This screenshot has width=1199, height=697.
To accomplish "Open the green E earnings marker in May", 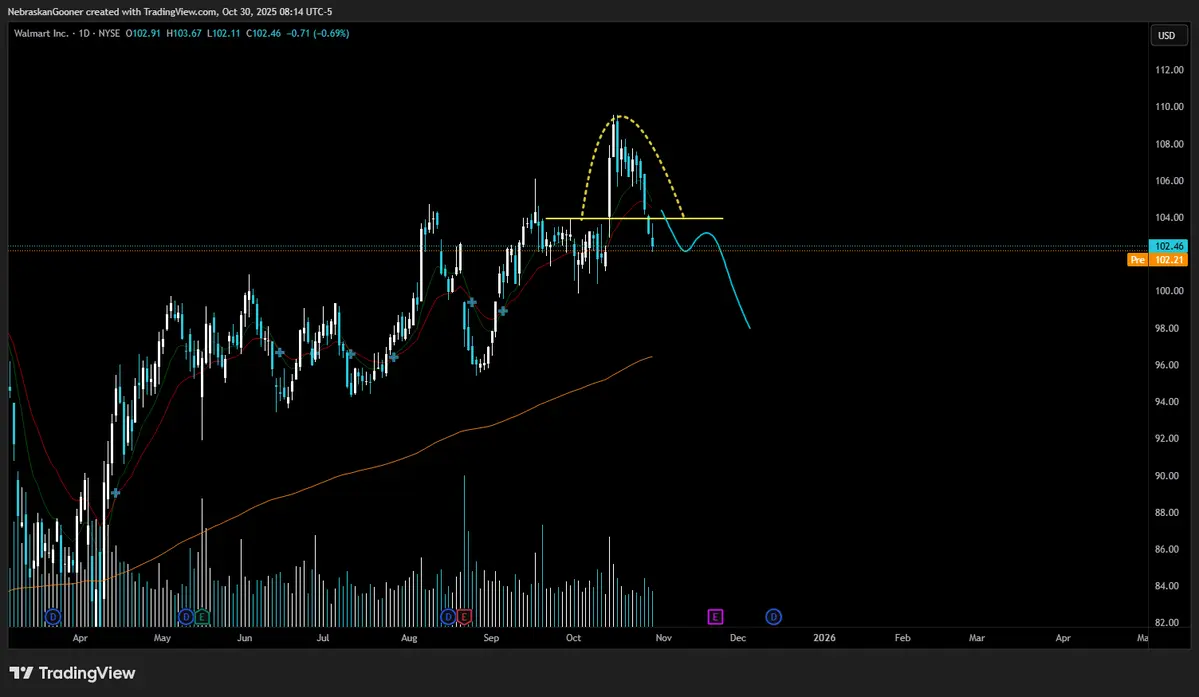I will pyautogui.click(x=202, y=617).
